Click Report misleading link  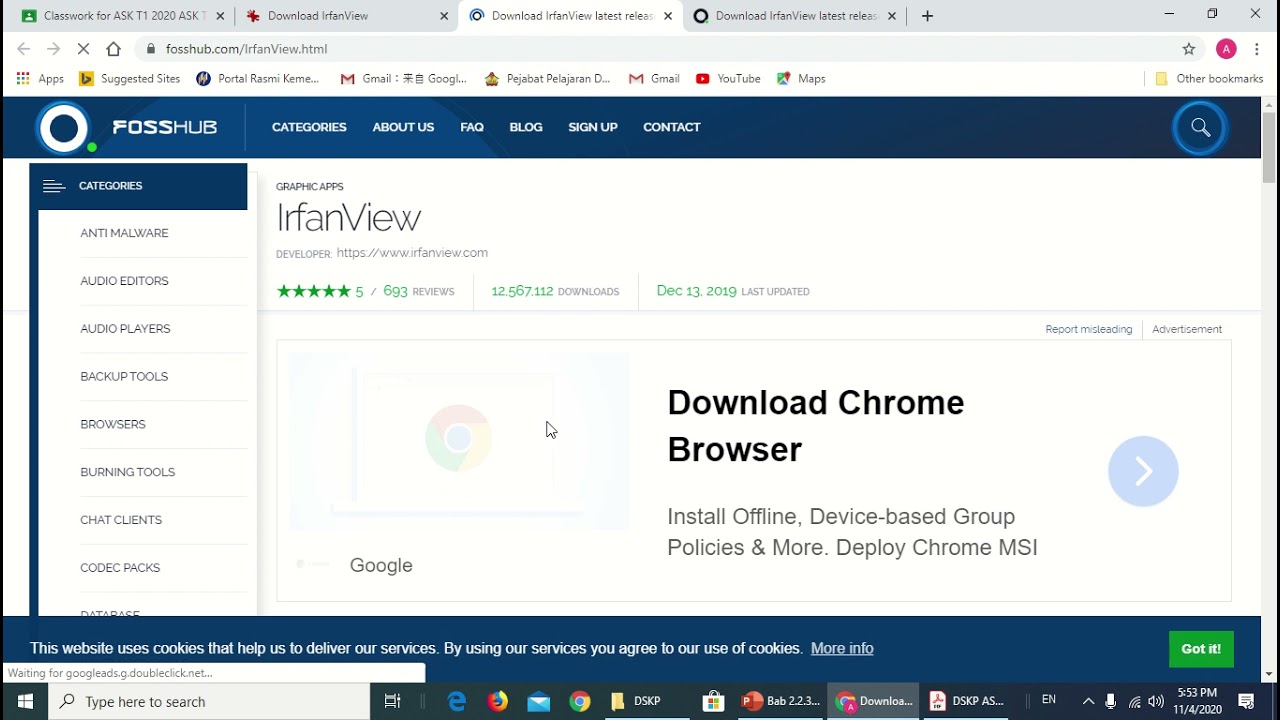coord(1089,329)
